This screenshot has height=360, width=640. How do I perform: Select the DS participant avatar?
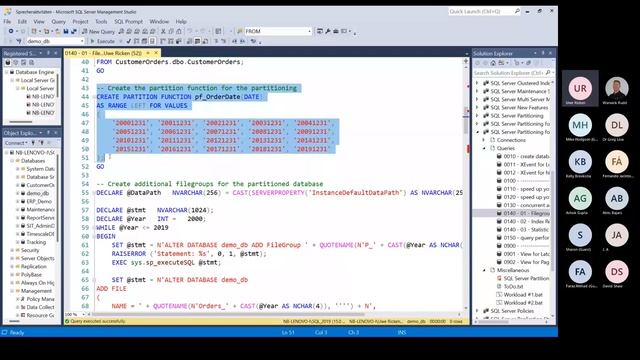click(x=617, y=272)
